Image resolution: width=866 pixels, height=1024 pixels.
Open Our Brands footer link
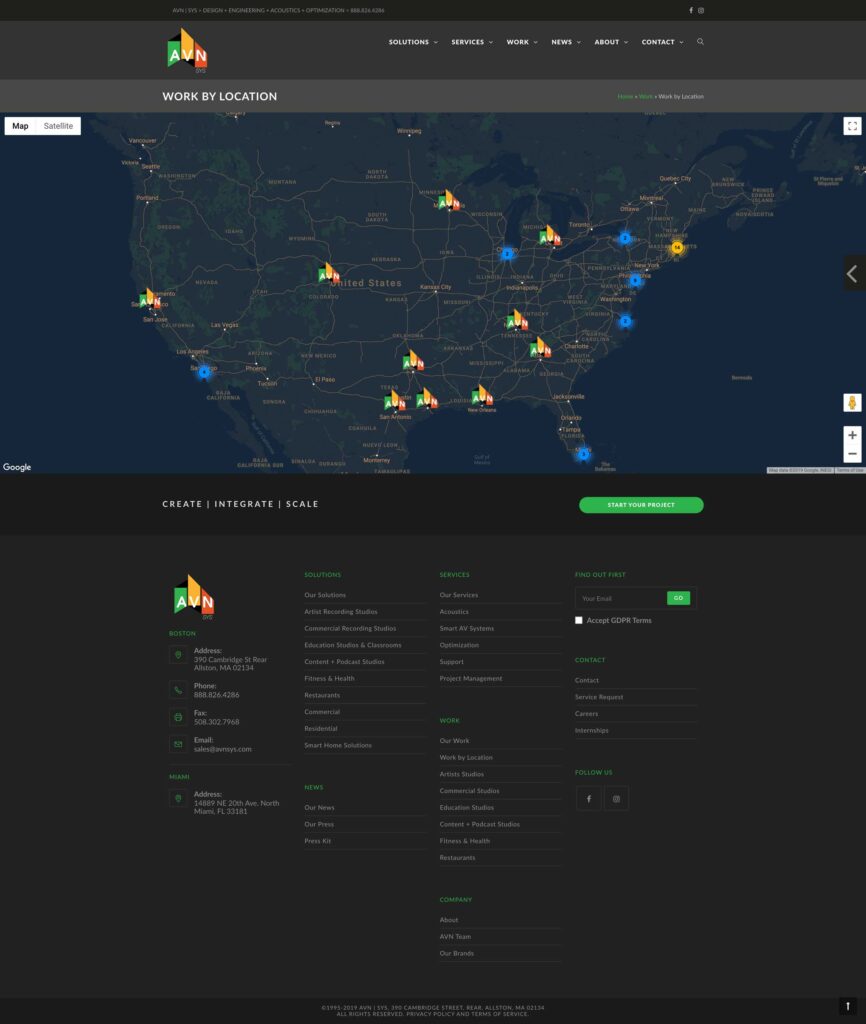point(457,953)
